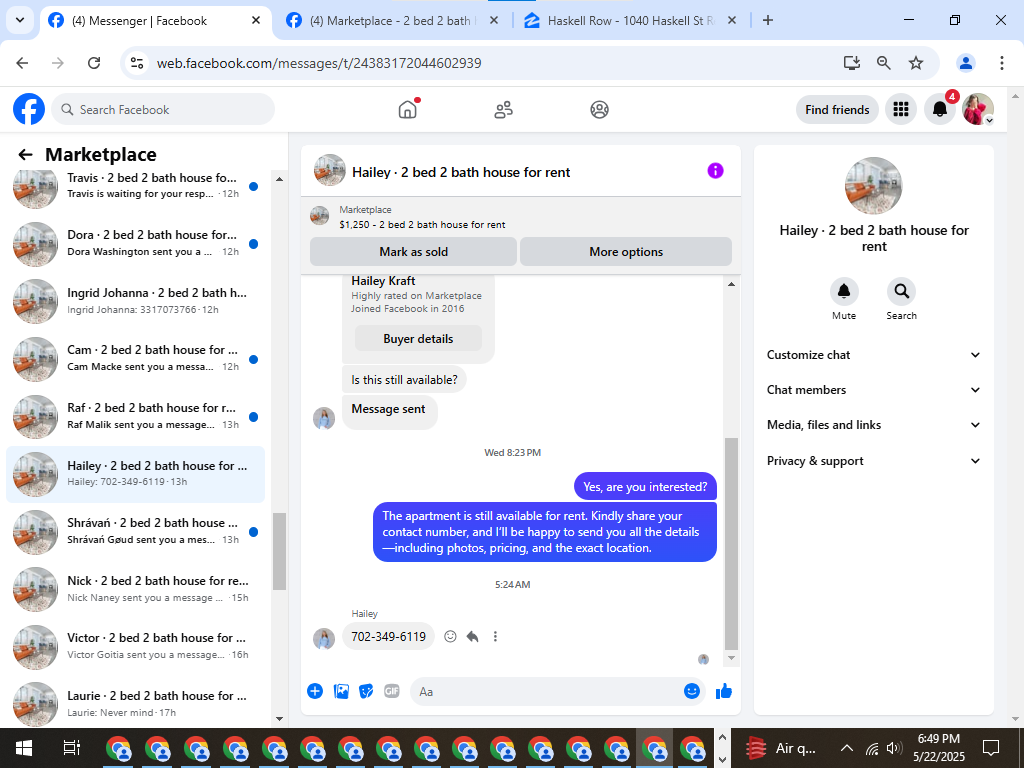Click the Search Facebook field
Image resolution: width=1024 pixels, height=768 pixels.
[x=163, y=109]
